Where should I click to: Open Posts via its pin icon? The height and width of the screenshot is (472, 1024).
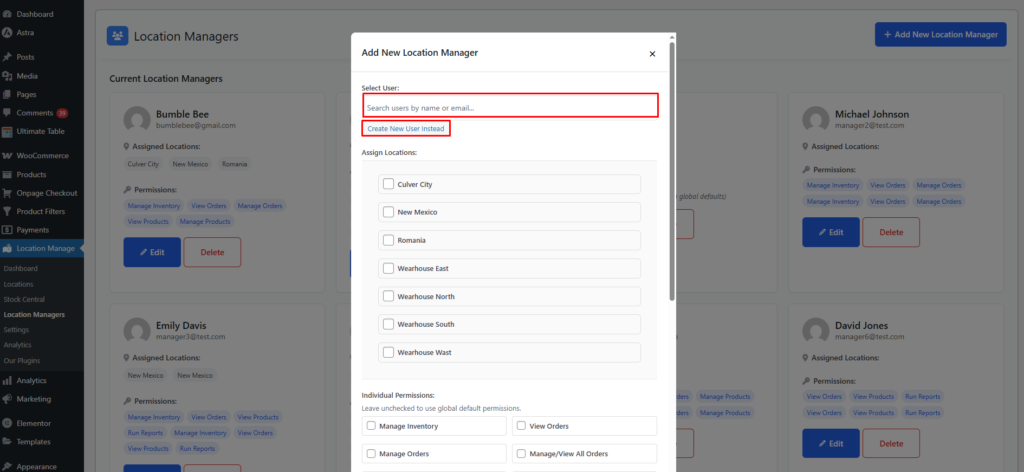point(7,57)
